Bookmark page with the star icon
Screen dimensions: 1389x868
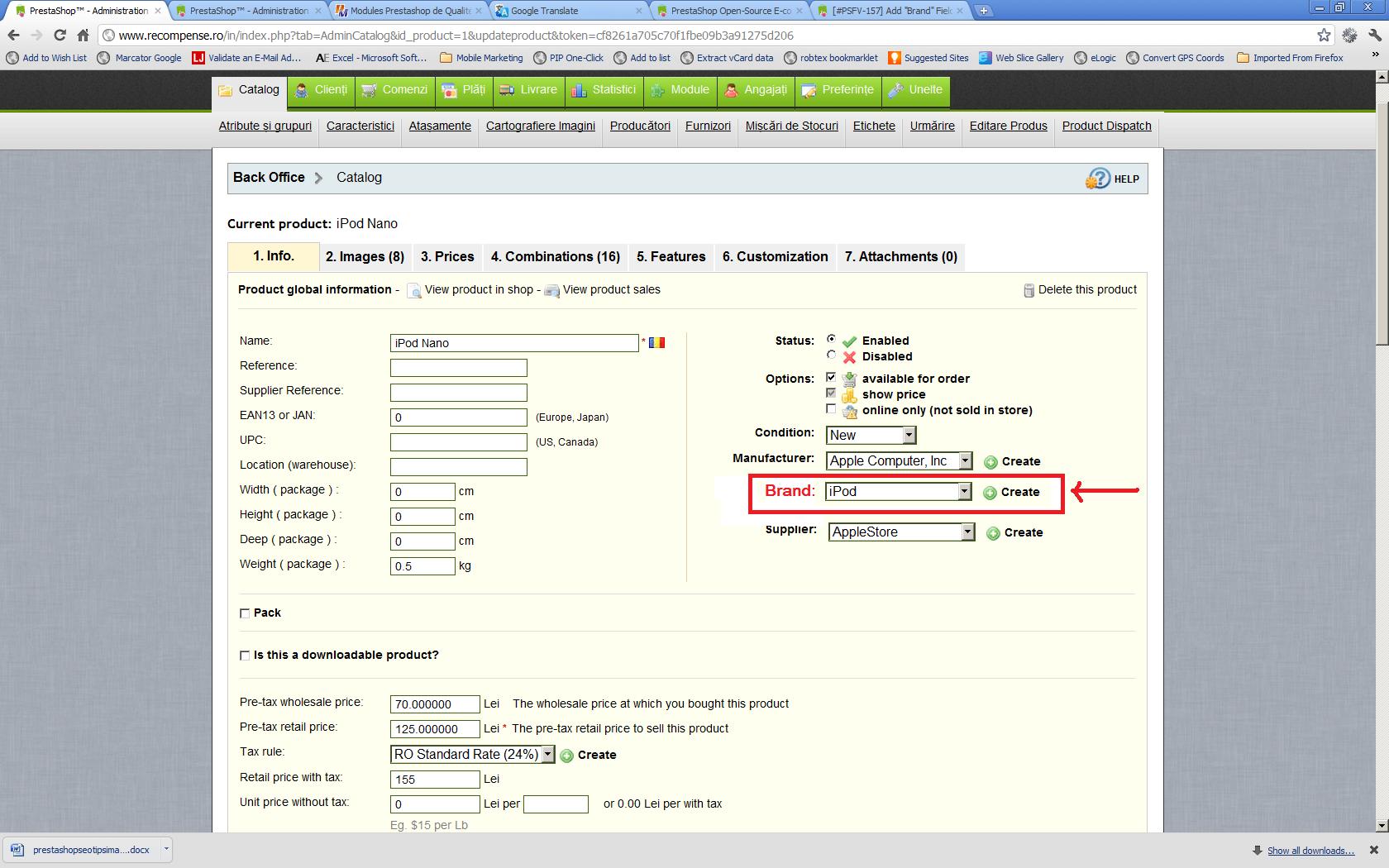(1325, 36)
